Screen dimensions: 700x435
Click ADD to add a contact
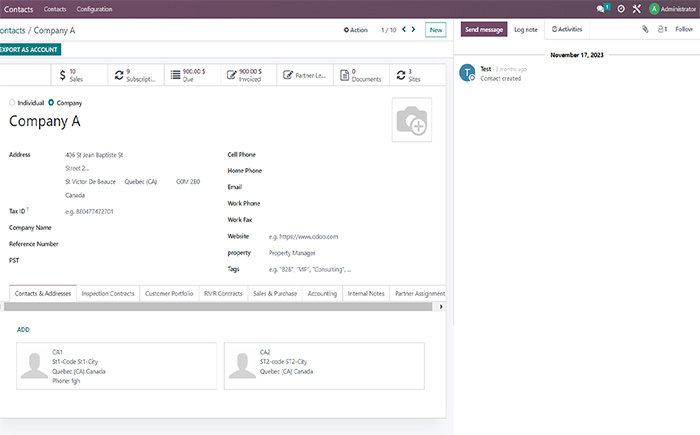[23, 330]
